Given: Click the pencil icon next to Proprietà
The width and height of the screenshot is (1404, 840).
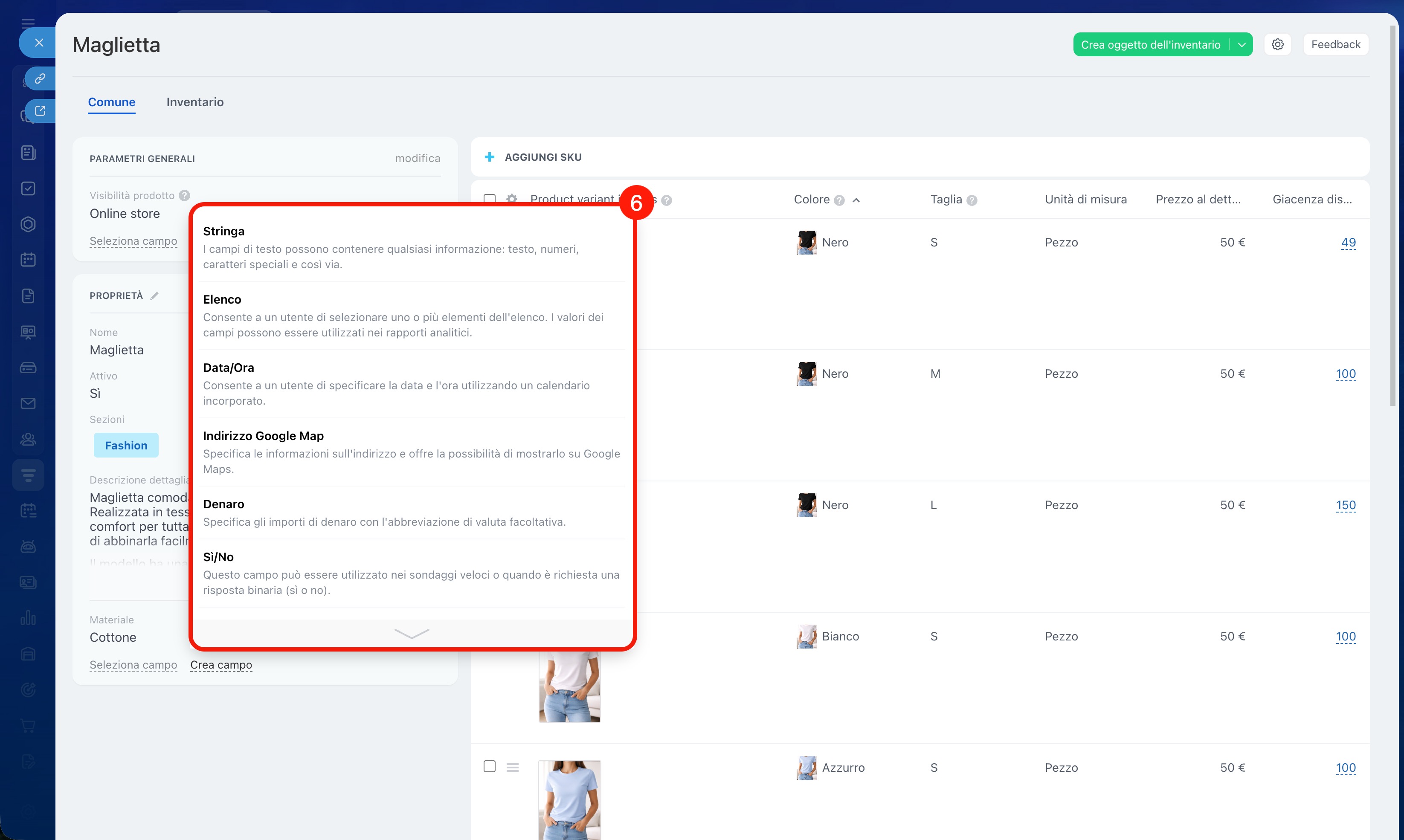Looking at the screenshot, I should point(154,295).
